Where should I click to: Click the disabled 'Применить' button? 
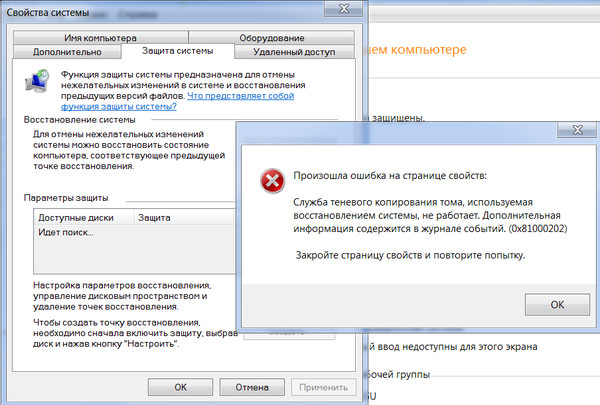(323, 387)
